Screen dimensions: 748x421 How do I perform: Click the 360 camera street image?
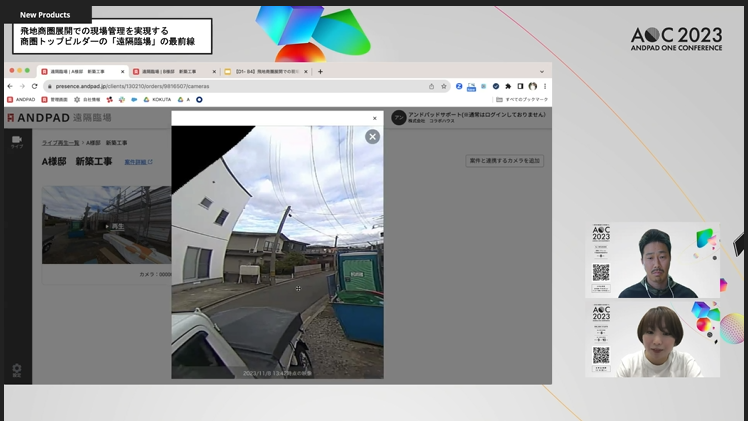pos(278,252)
